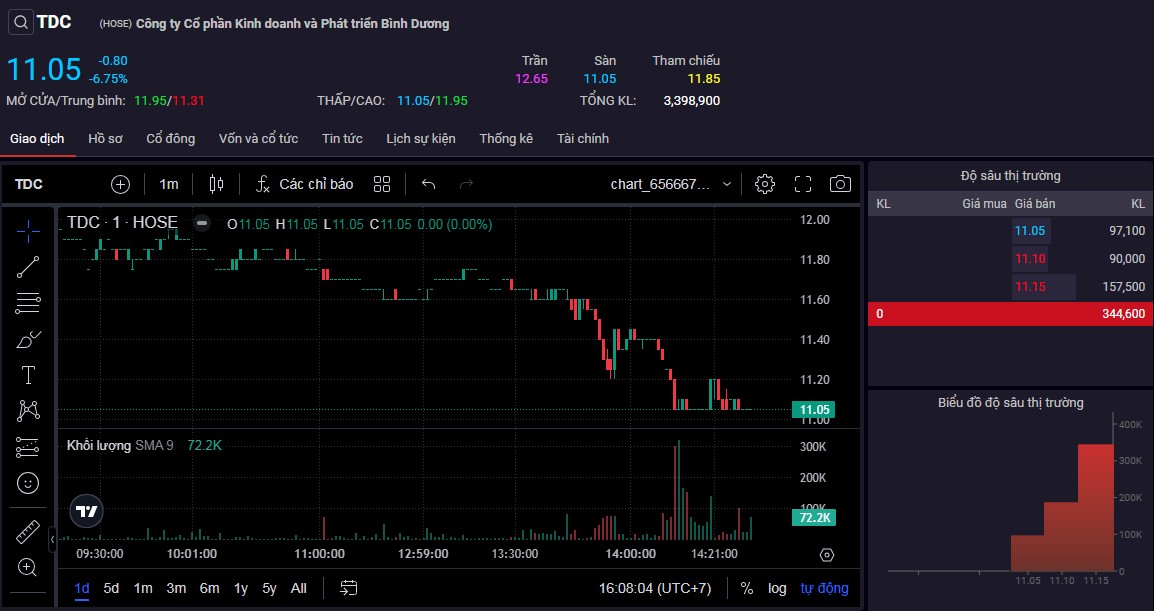Take a chart snapshot with camera icon

click(840, 184)
